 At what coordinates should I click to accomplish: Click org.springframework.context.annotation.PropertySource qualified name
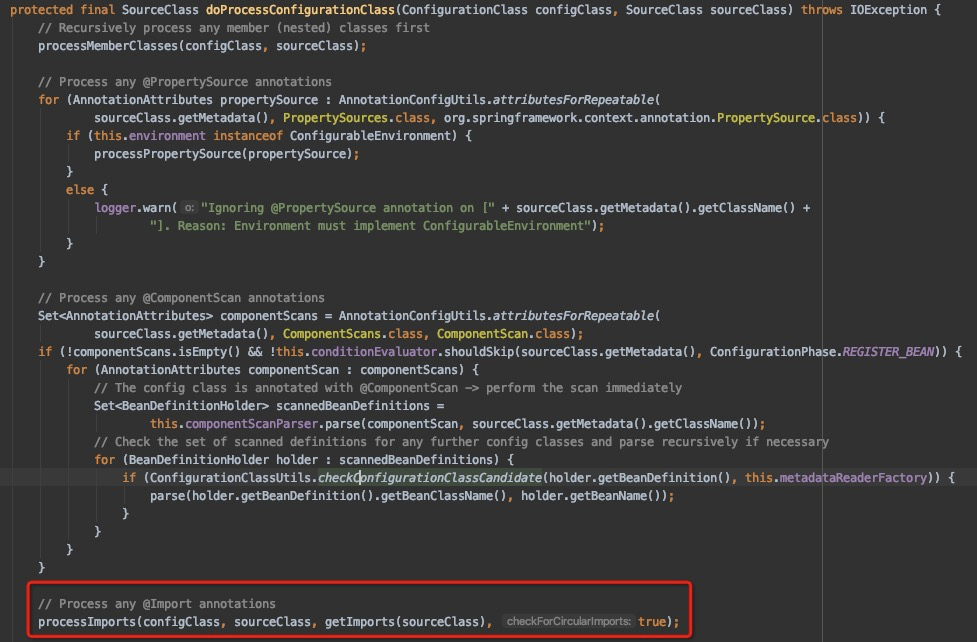629,118
